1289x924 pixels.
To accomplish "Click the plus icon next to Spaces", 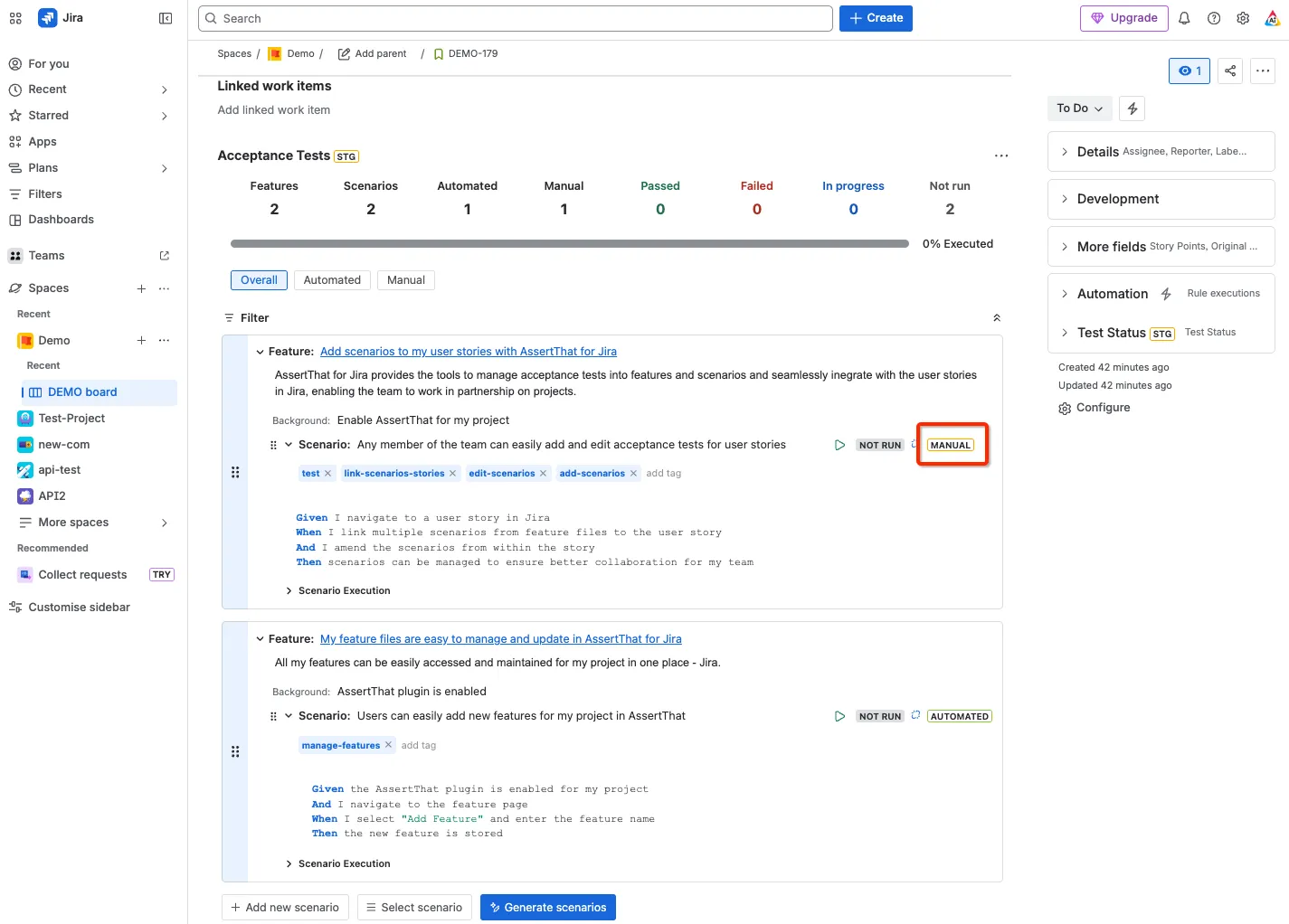I will coord(141,288).
